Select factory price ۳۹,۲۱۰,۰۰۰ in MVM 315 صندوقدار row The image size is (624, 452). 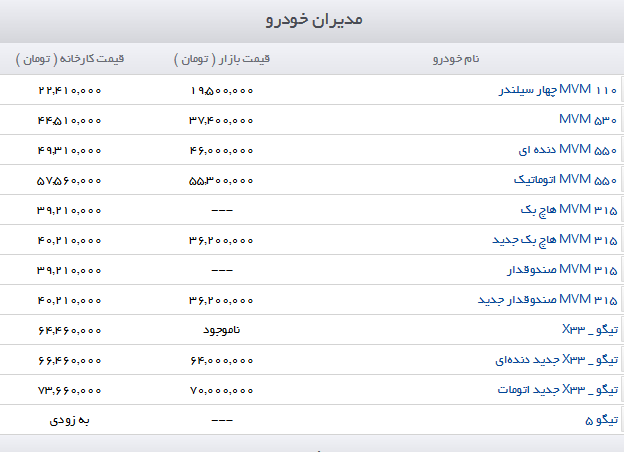point(69,271)
